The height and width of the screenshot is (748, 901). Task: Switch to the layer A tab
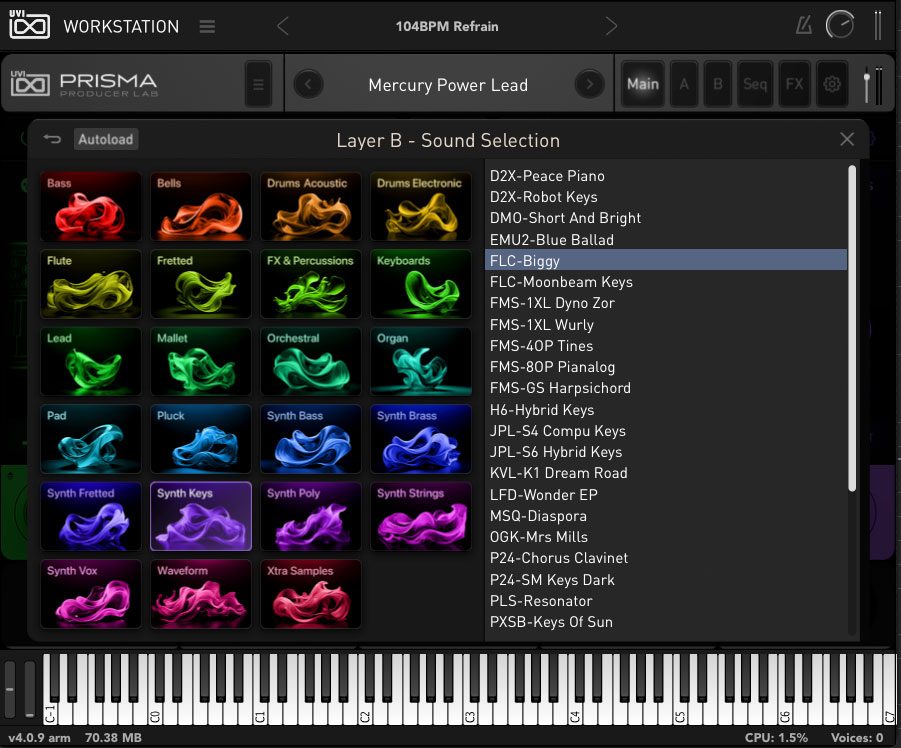(684, 84)
